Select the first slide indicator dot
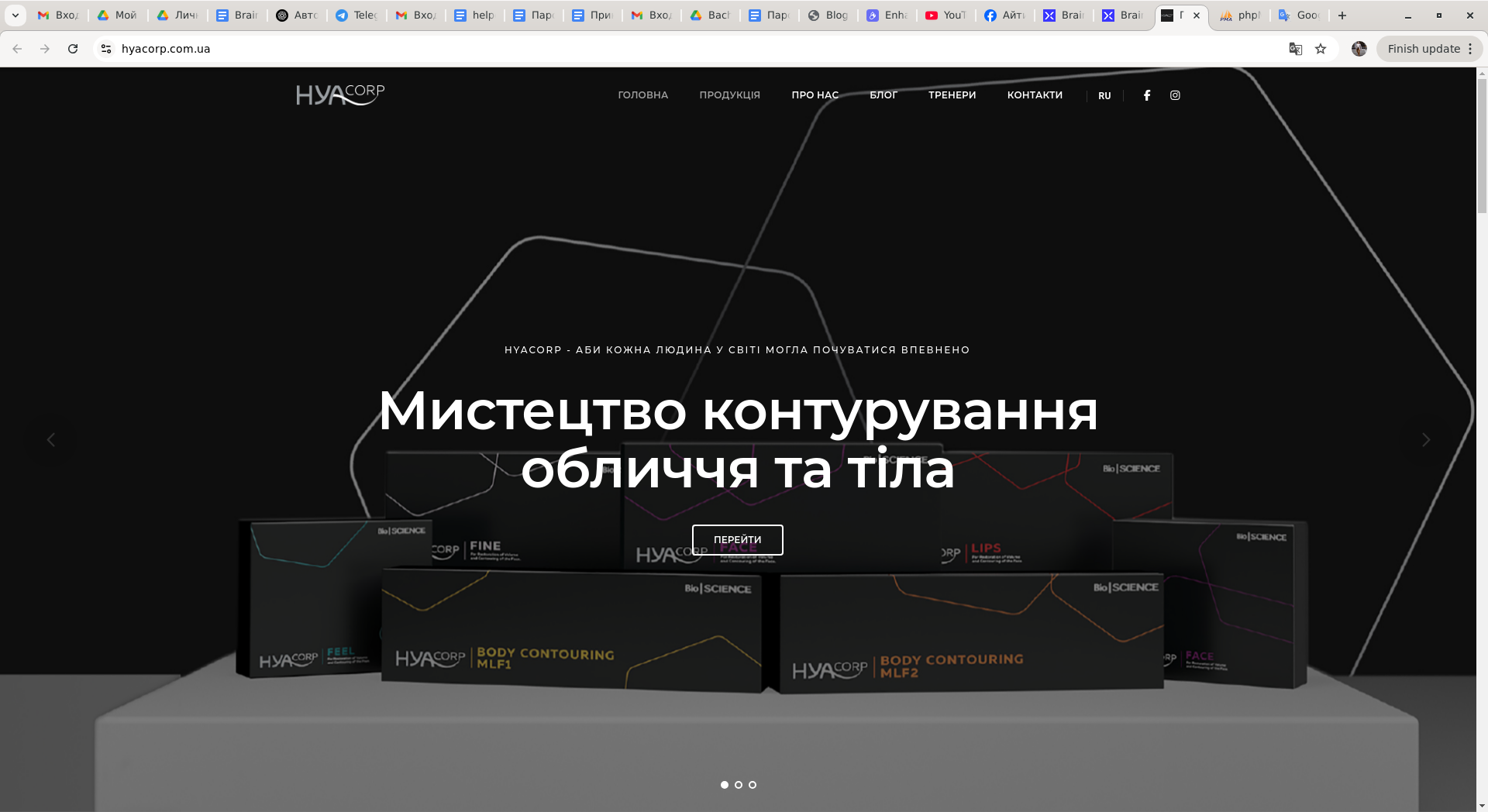This screenshot has height=812, width=1488. [725, 785]
